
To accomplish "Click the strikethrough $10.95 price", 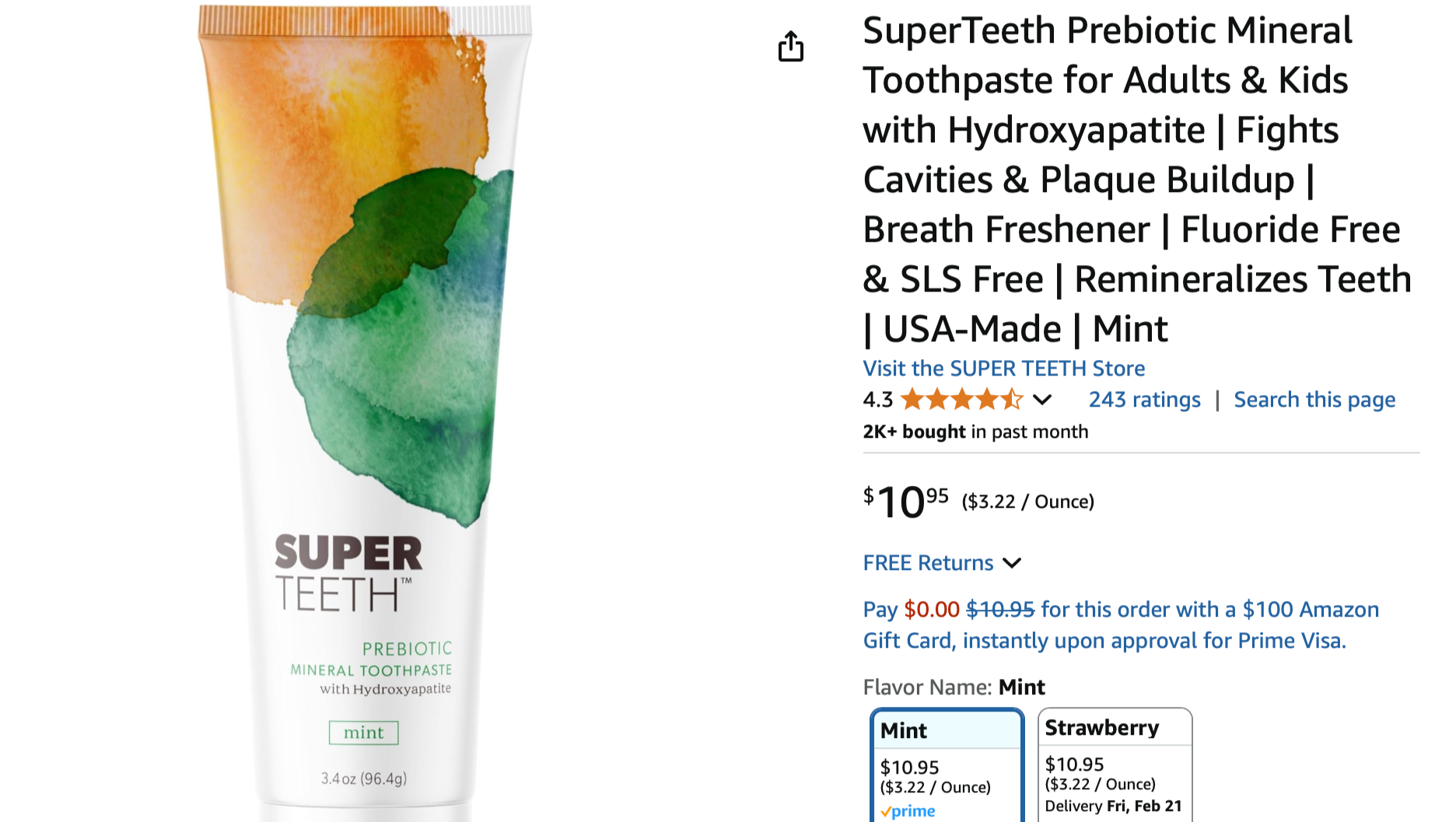I will [1001, 609].
